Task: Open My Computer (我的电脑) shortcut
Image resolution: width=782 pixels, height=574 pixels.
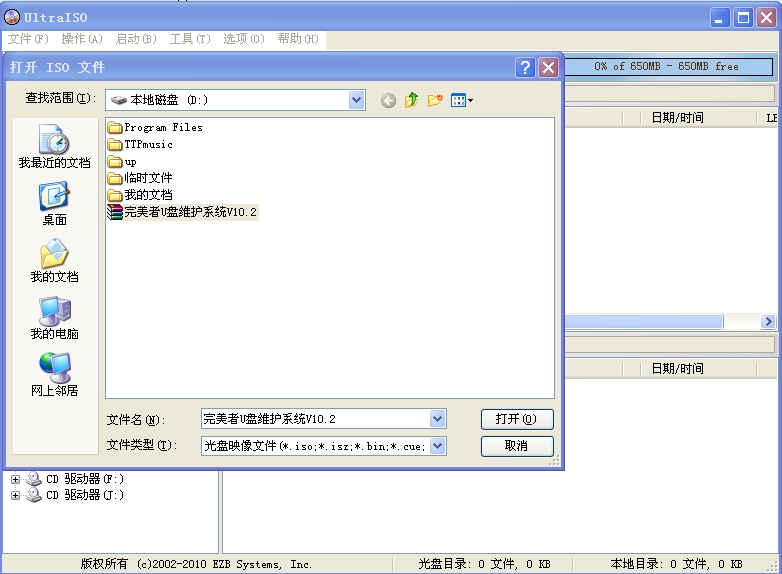Action: point(54,318)
